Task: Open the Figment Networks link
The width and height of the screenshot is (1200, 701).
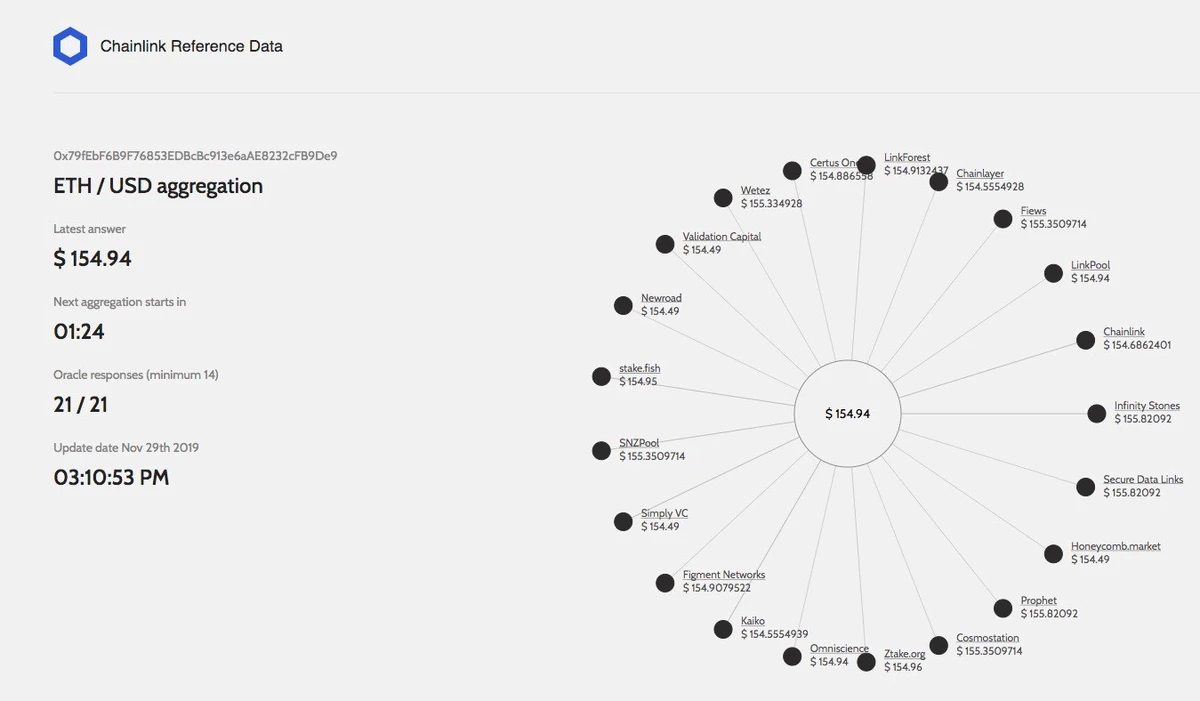Action: click(x=724, y=575)
